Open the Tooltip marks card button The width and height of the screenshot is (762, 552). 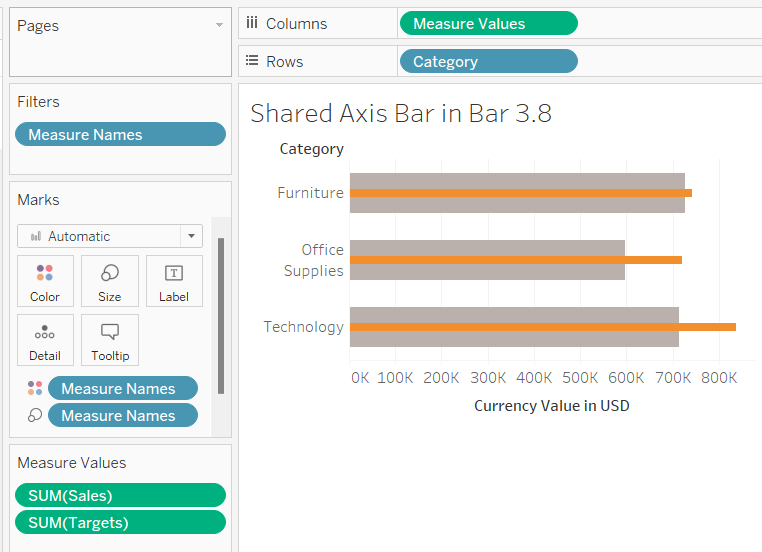[x=110, y=340]
